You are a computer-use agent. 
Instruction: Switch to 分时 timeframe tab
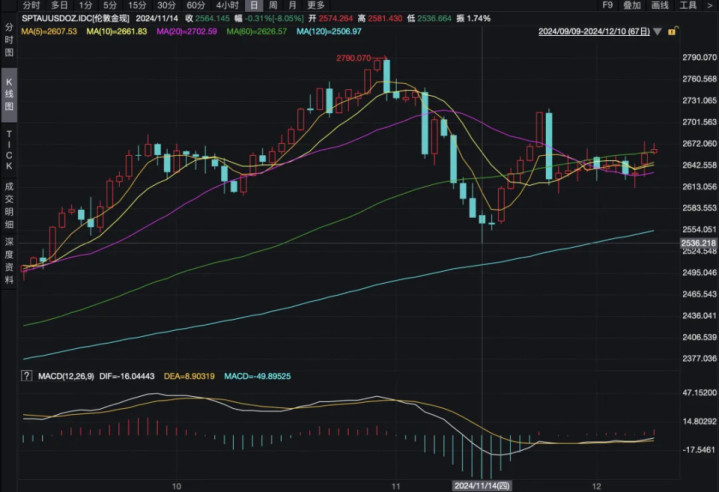pyautogui.click(x=31, y=5)
